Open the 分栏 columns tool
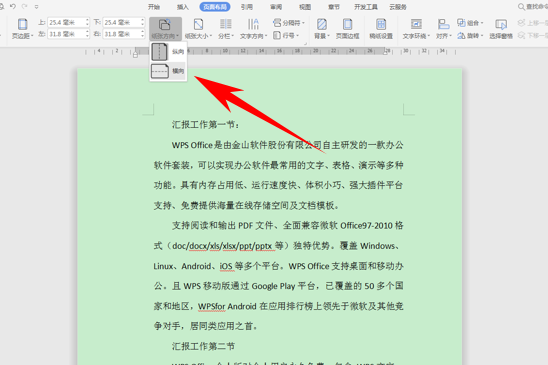Viewport: 548px width, 365px height. [225, 29]
